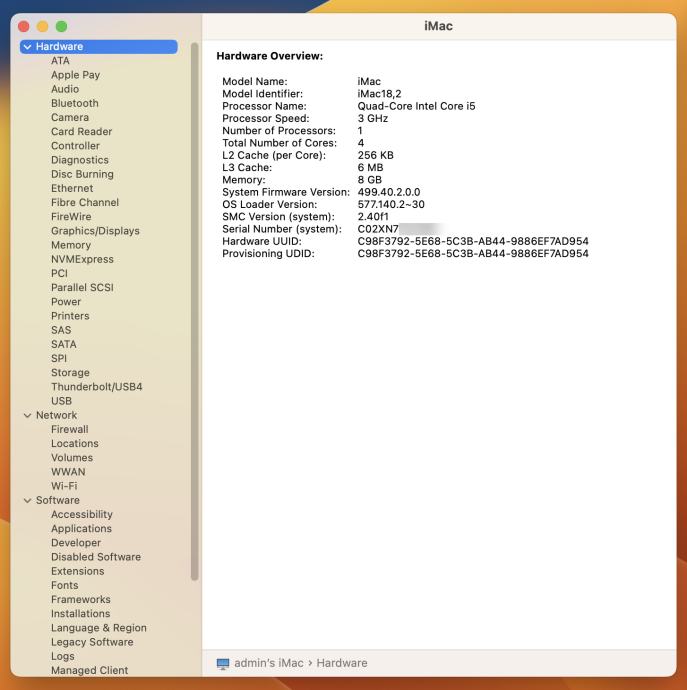Show Logs entry
This screenshot has height=690, width=687.
[x=62, y=656]
